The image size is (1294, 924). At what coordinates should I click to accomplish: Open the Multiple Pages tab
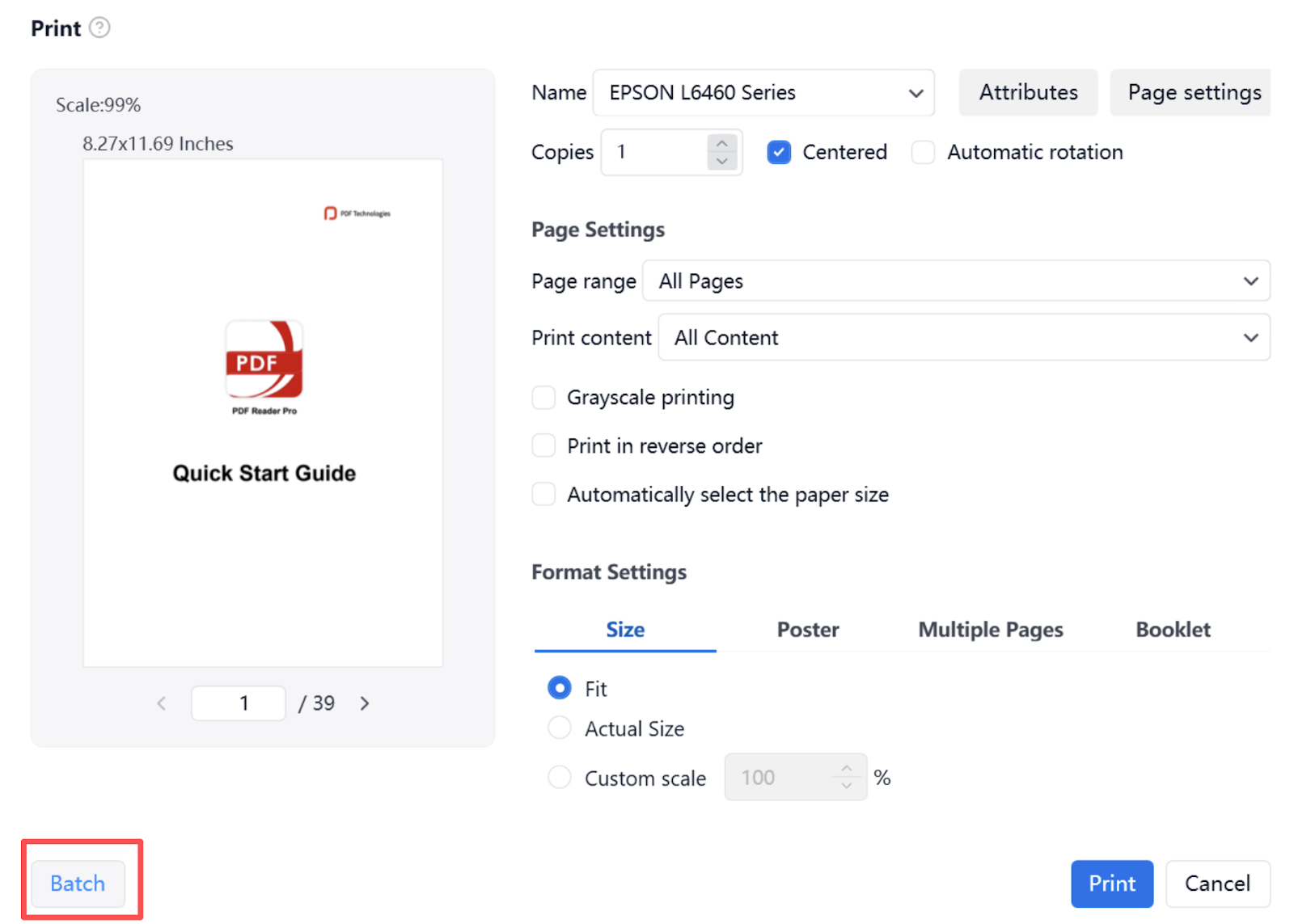pyautogui.click(x=990, y=630)
